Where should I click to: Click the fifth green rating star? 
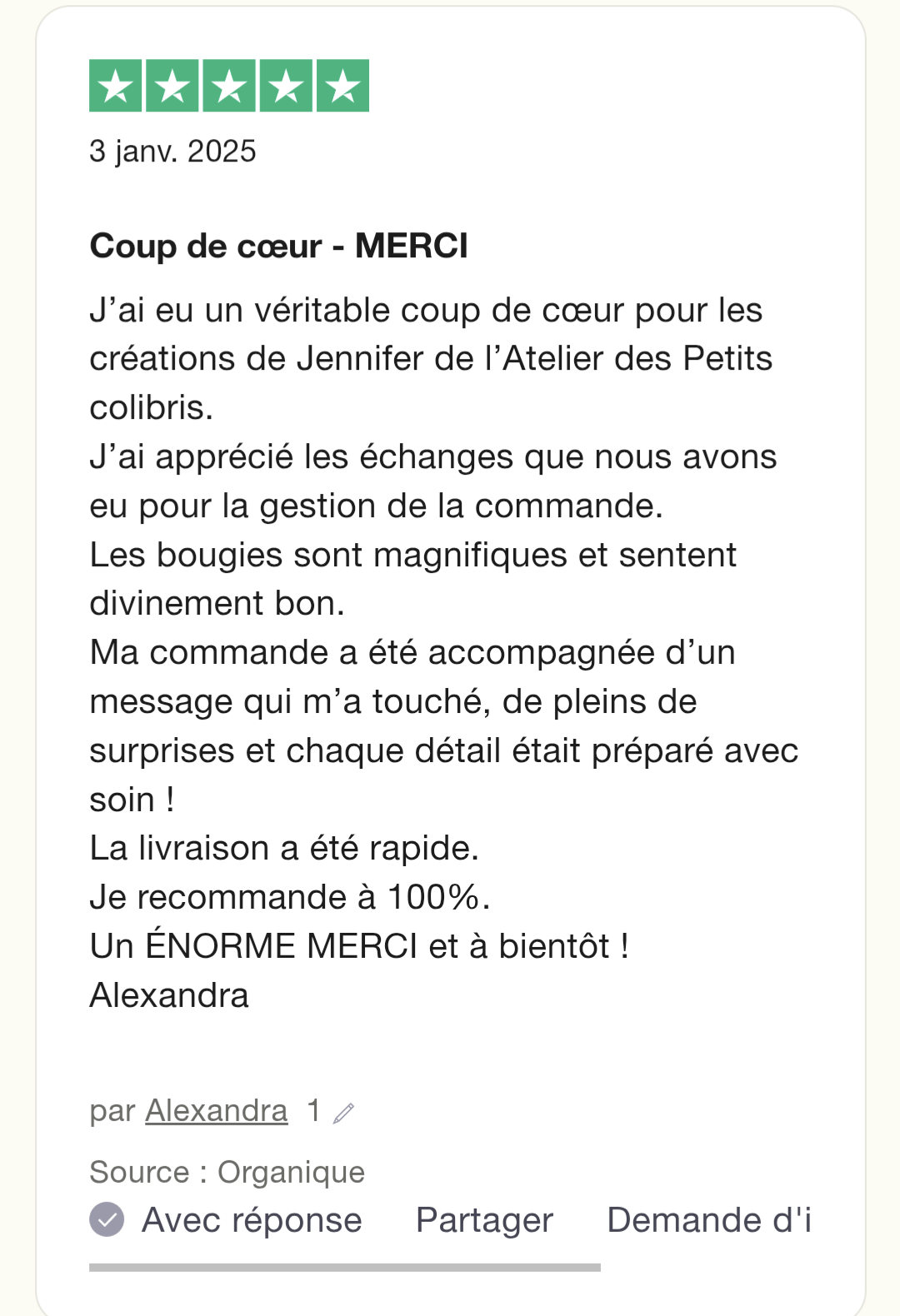coord(342,86)
